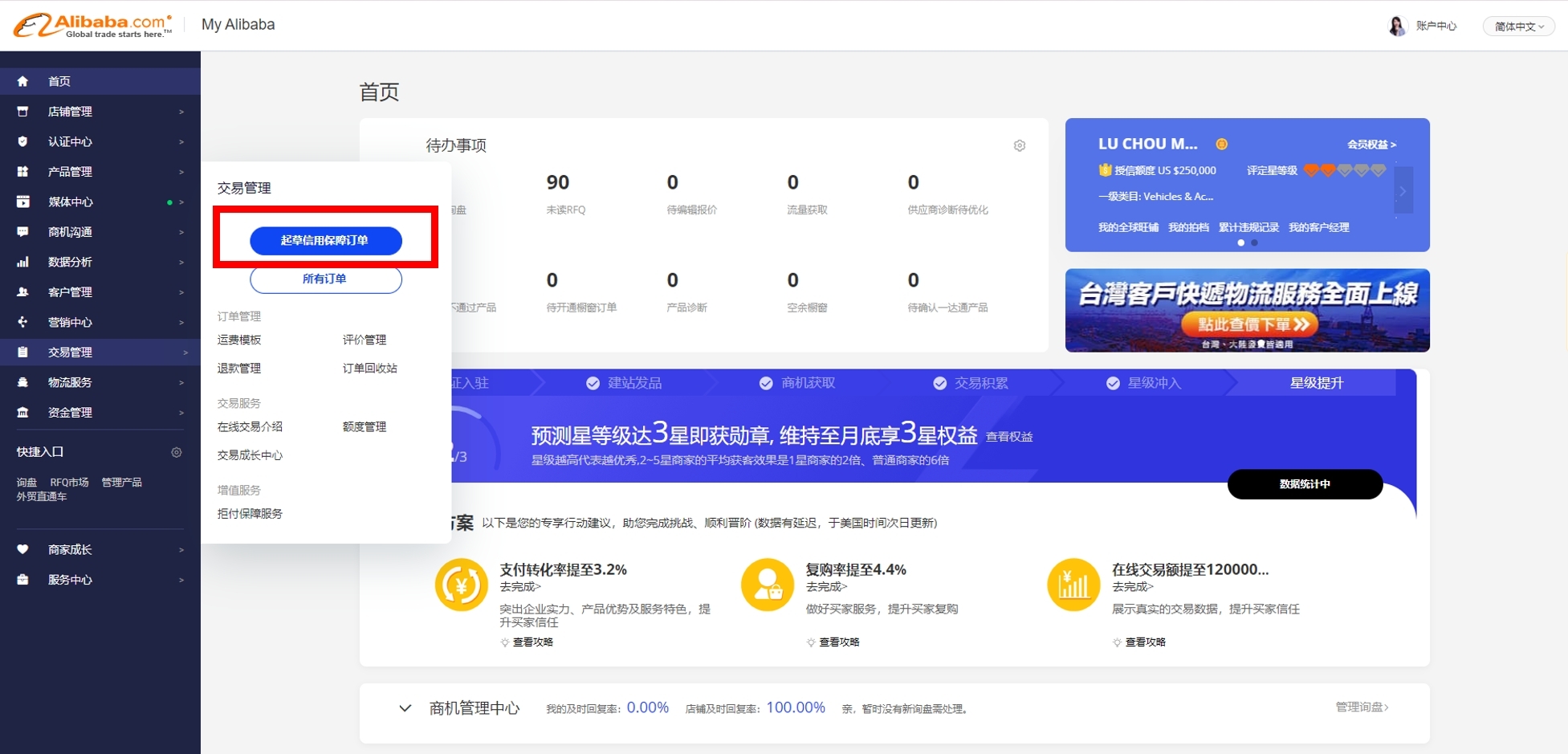
Task: Click the 快捷入口 gear icon
Action: [x=176, y=452]
